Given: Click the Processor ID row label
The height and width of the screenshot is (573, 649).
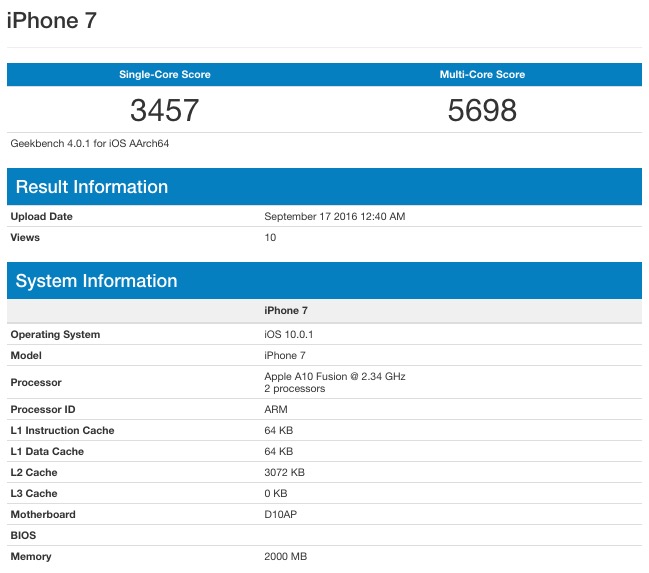Looking at the screenshot, I should (42, 410).
